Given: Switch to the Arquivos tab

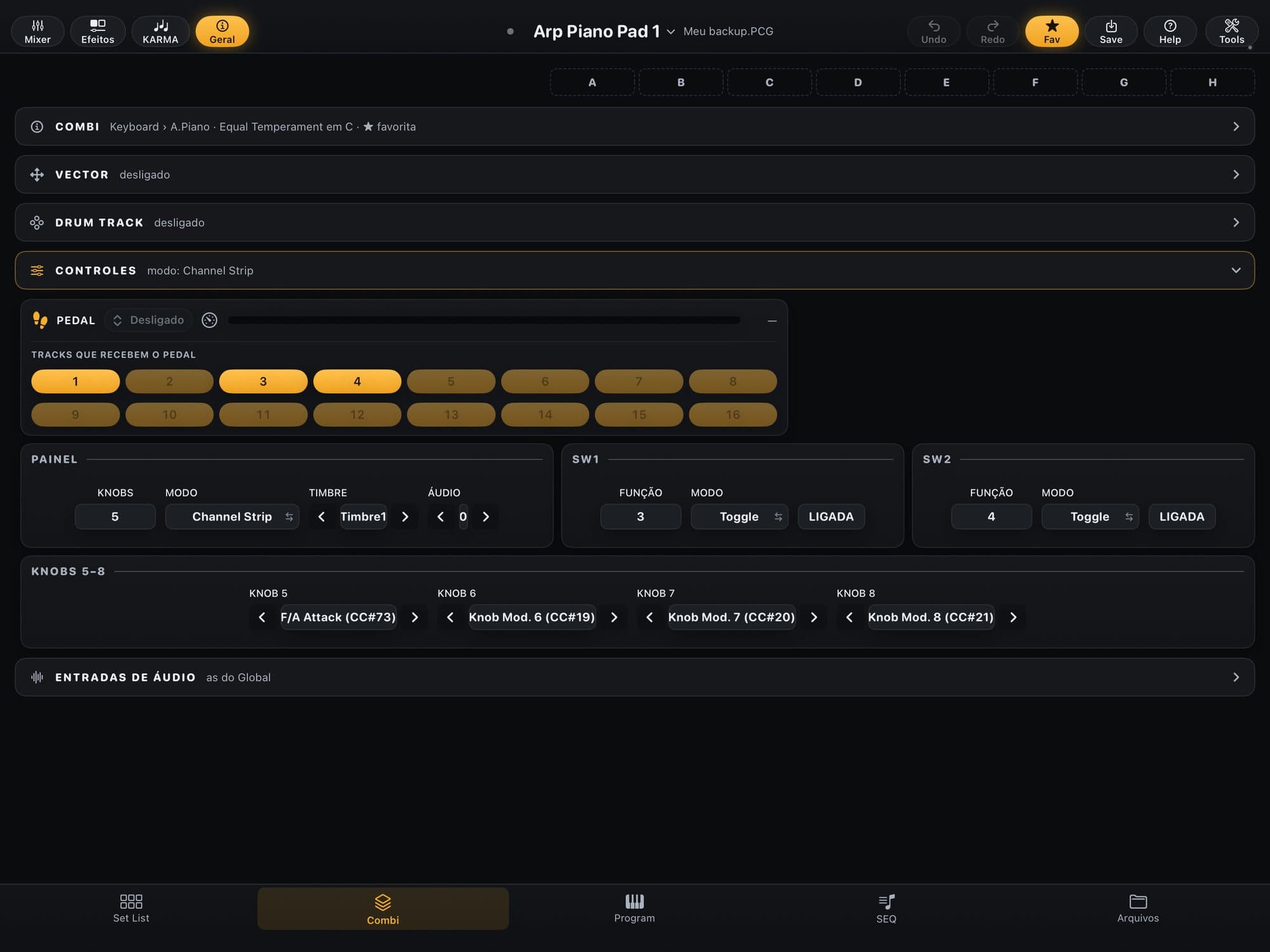Looking at the screenshot, I should 1138,909.
